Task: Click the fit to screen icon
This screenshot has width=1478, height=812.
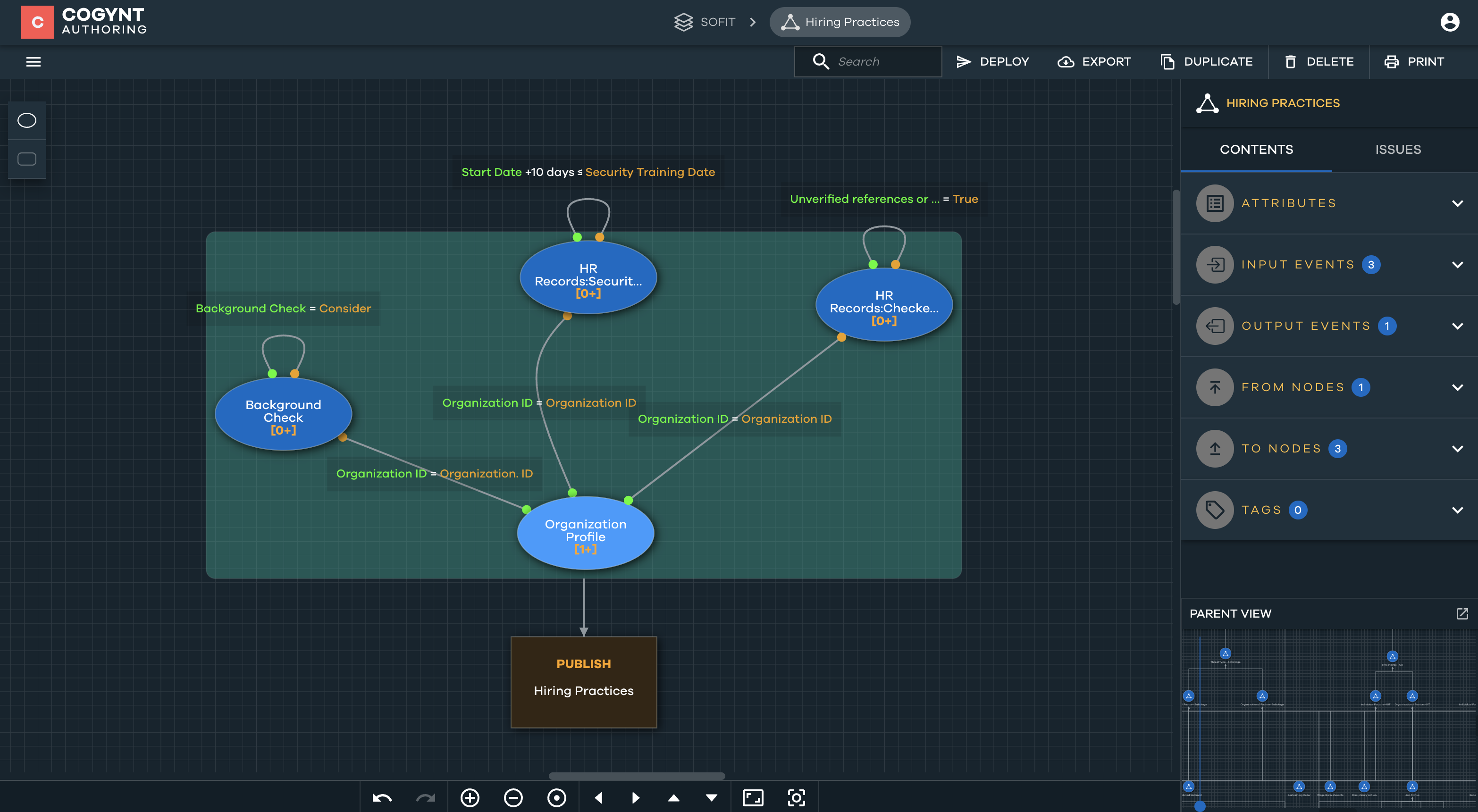Action: (x=753, y=798)
